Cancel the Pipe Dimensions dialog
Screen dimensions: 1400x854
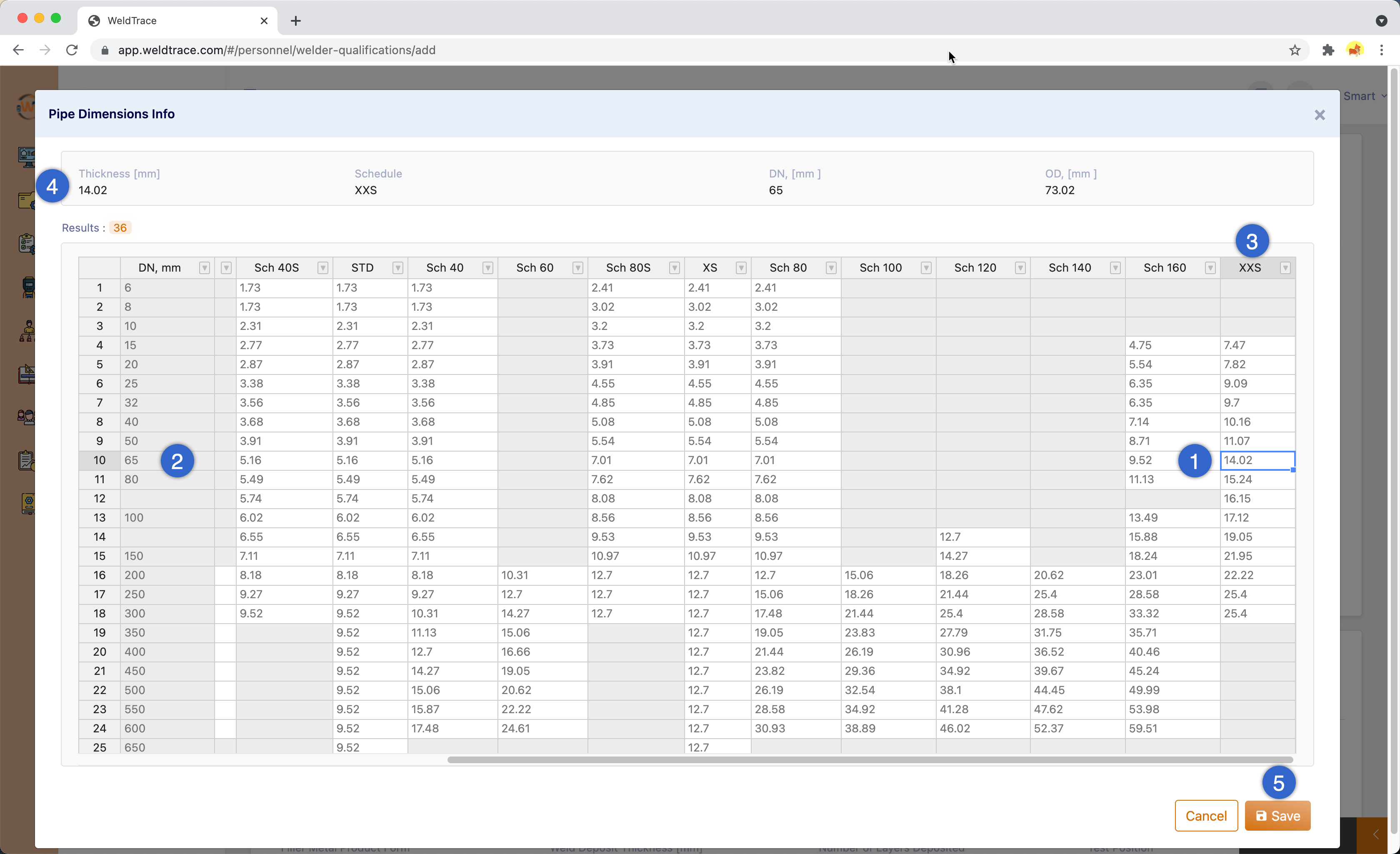click(x=1206, y=816)
